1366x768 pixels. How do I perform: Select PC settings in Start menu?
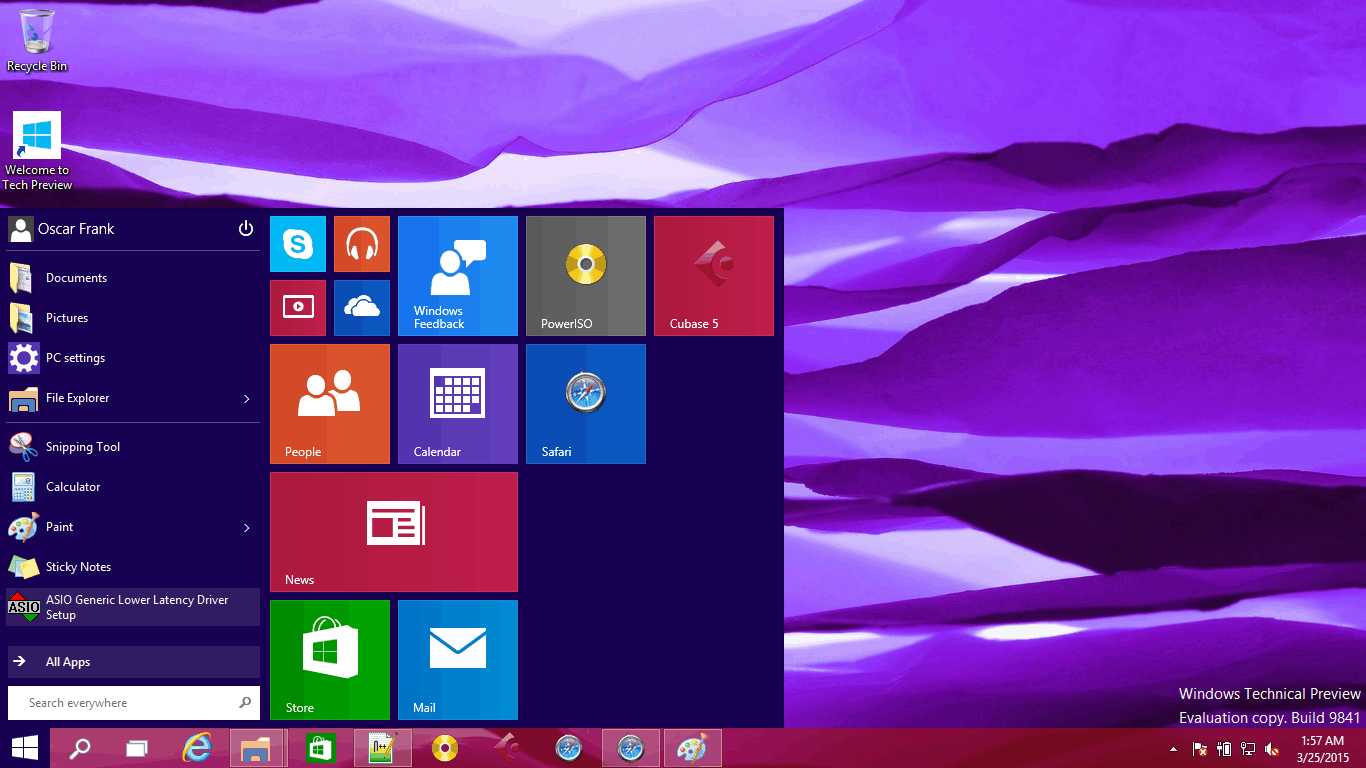75,358
